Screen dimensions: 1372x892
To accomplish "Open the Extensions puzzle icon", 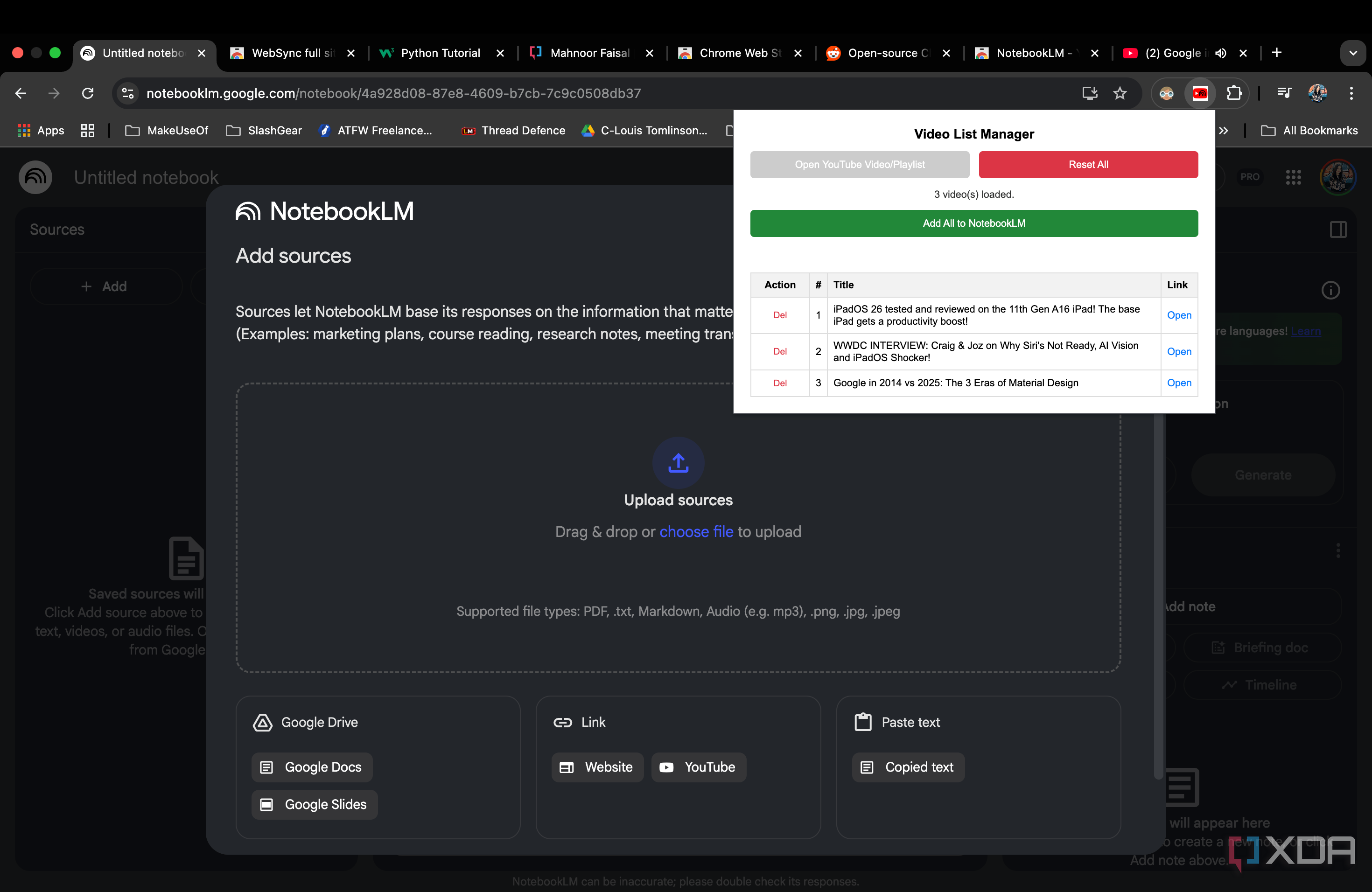I will click(x=1234, y=93).
